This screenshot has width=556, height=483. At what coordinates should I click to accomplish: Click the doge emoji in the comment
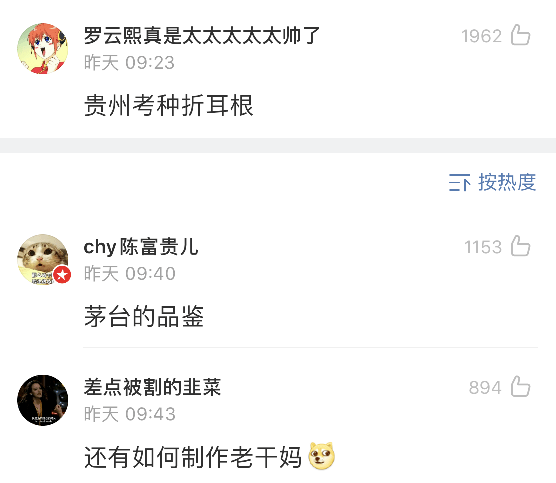321,456
